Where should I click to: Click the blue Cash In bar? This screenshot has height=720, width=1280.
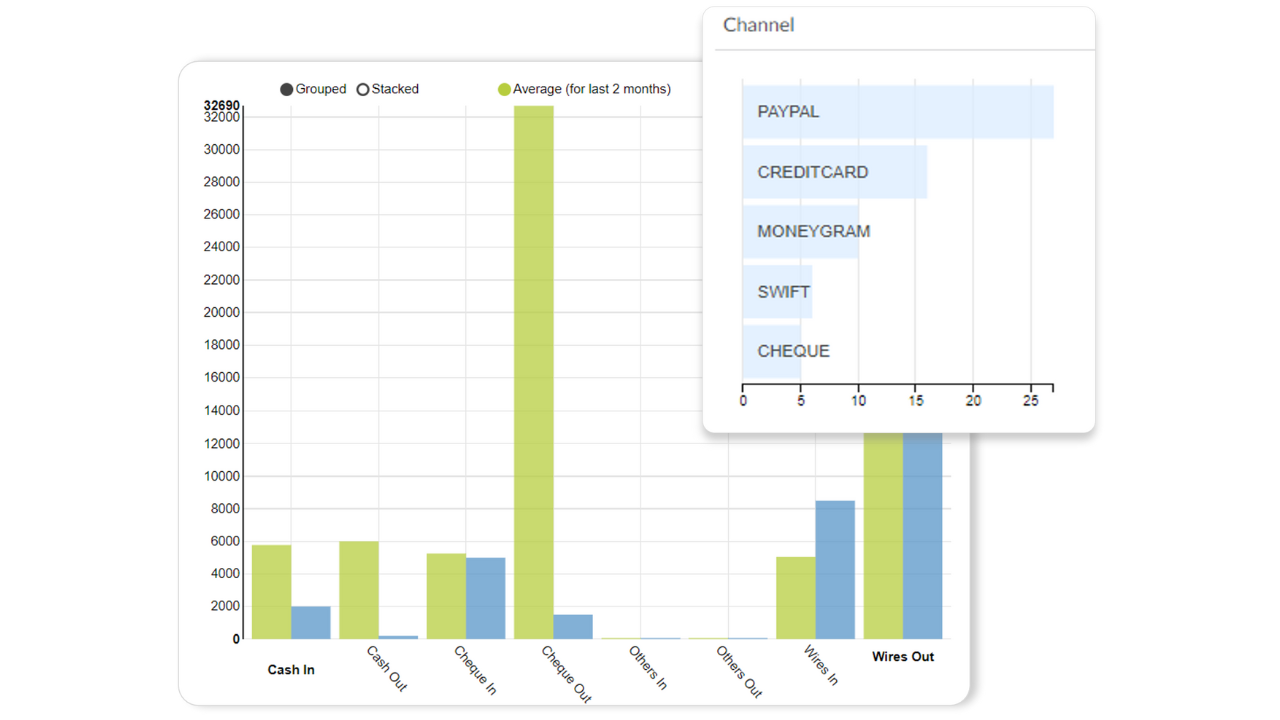point(310,623)
